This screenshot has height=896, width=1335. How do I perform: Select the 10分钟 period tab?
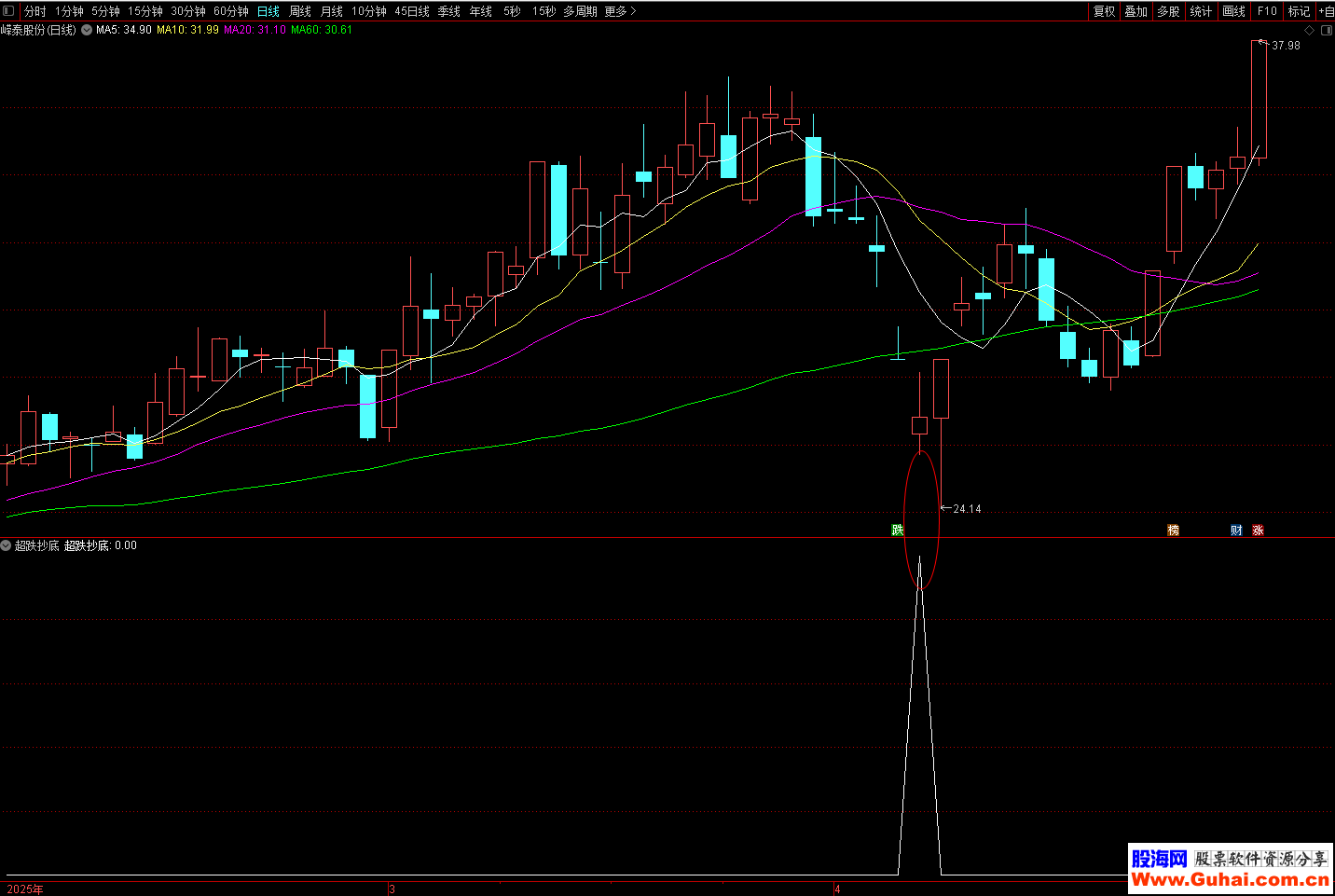click(x=369, y=11)
